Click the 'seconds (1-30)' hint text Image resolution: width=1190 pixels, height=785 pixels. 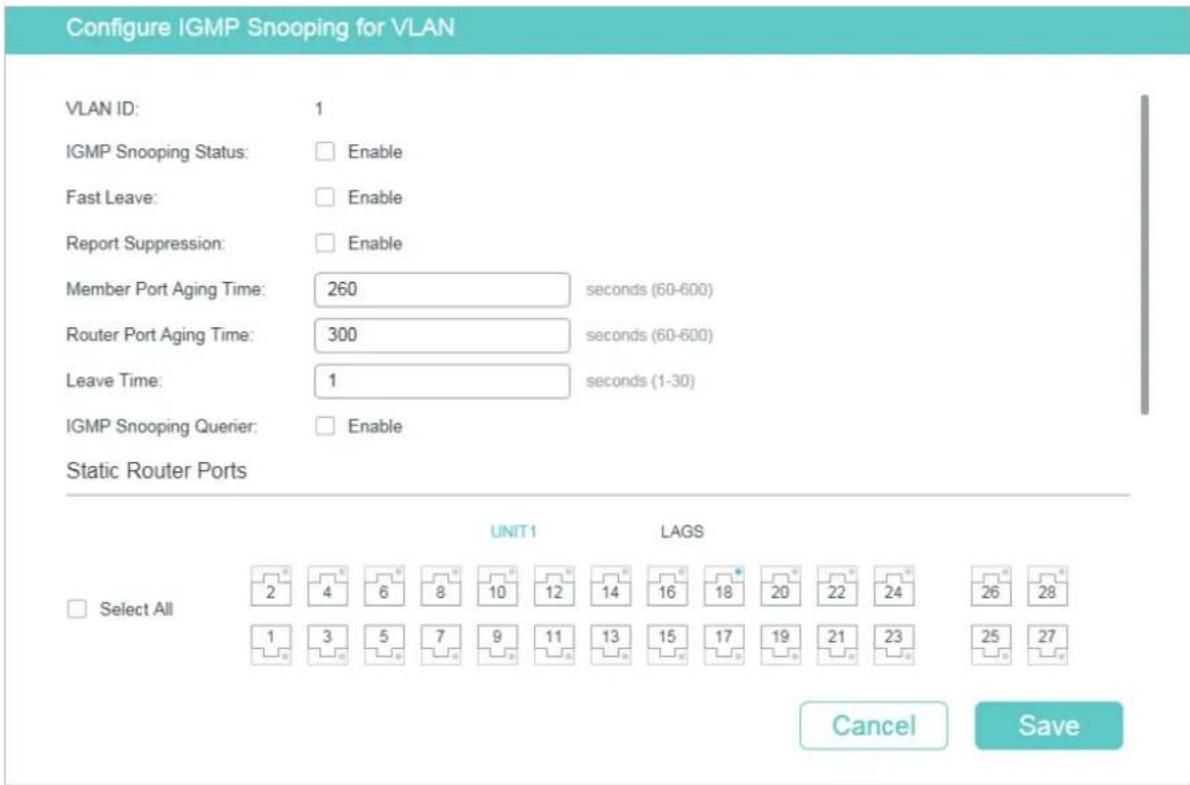point(640,381)
